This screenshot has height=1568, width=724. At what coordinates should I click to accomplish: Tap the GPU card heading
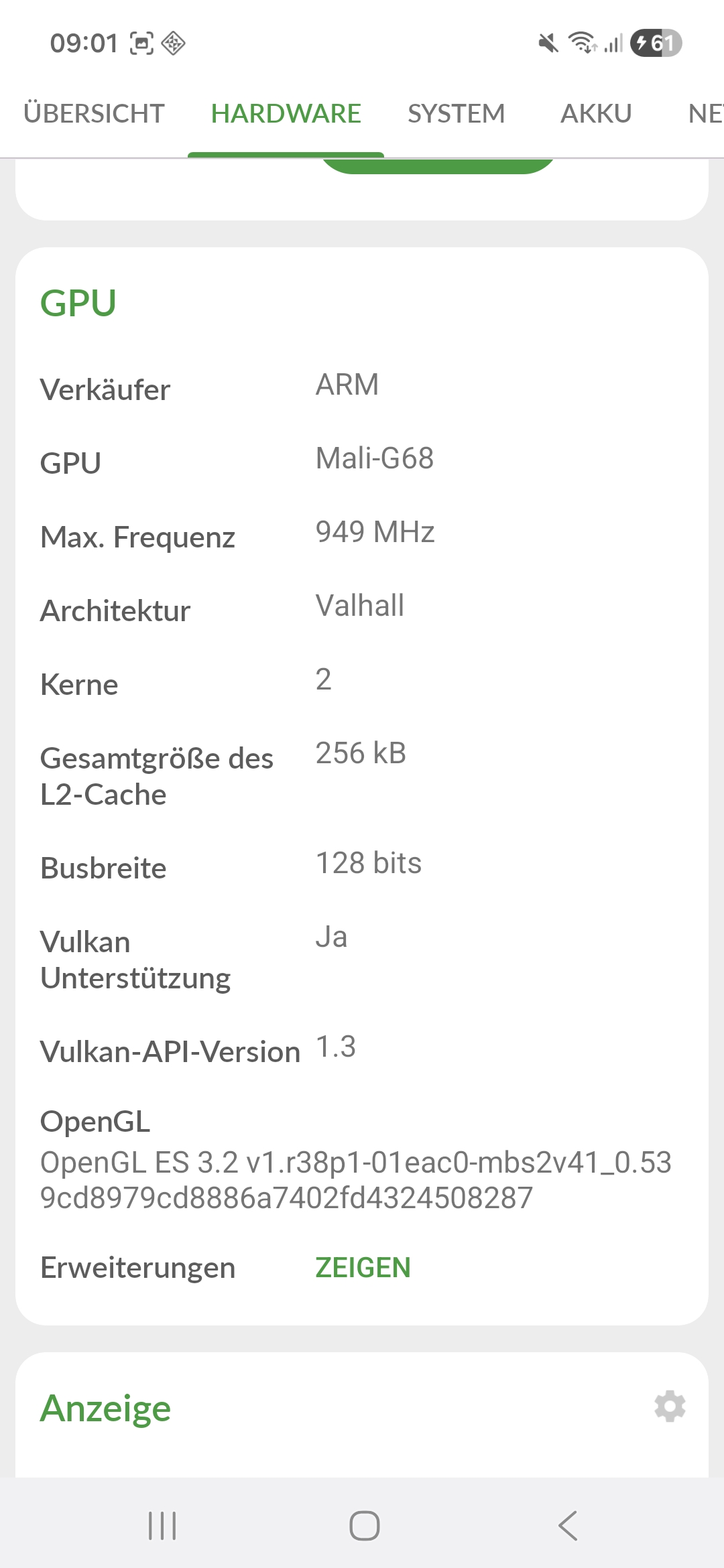coord(78,303)
